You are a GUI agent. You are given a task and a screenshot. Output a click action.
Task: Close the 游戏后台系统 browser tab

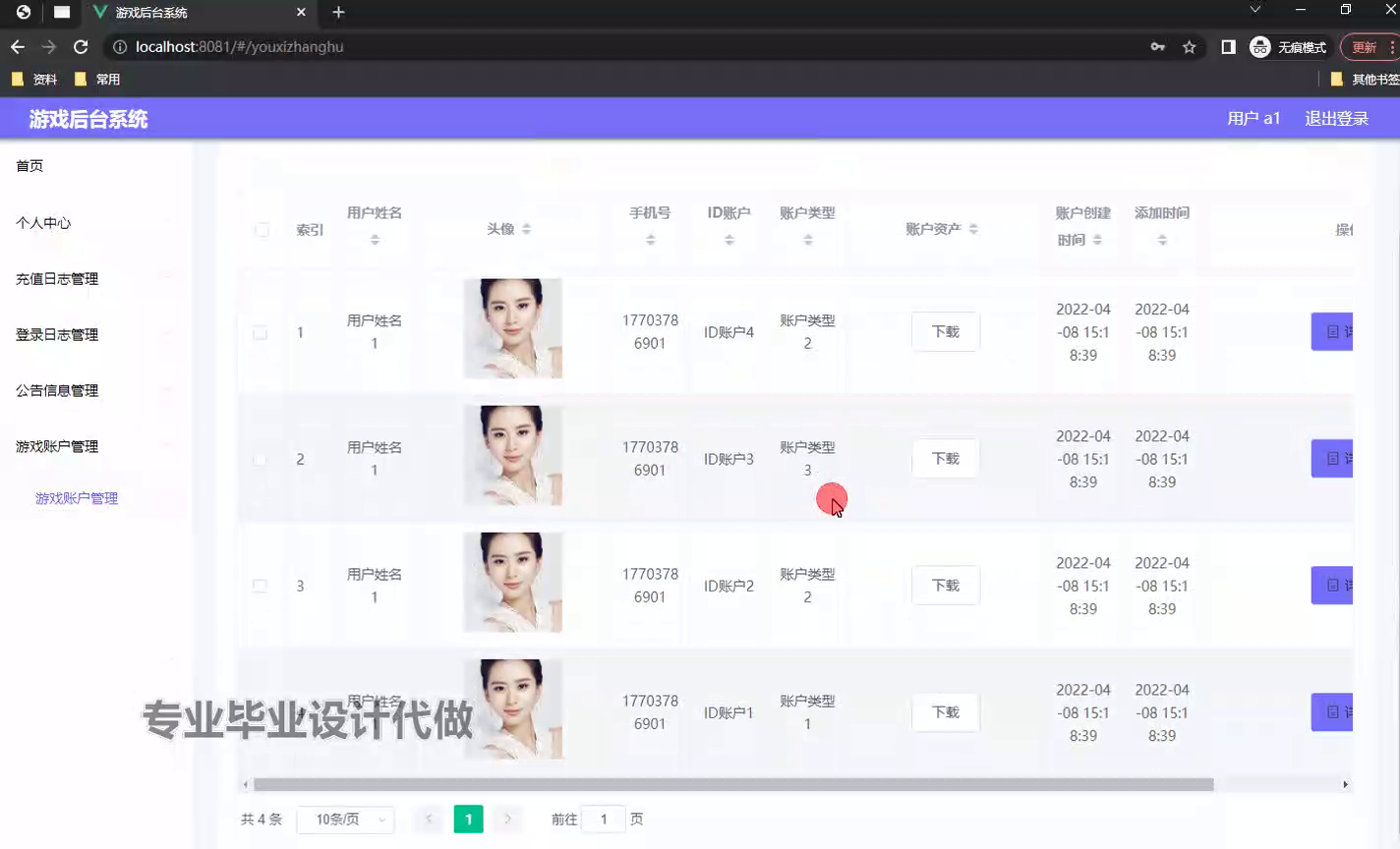click(x=301, y=12)
